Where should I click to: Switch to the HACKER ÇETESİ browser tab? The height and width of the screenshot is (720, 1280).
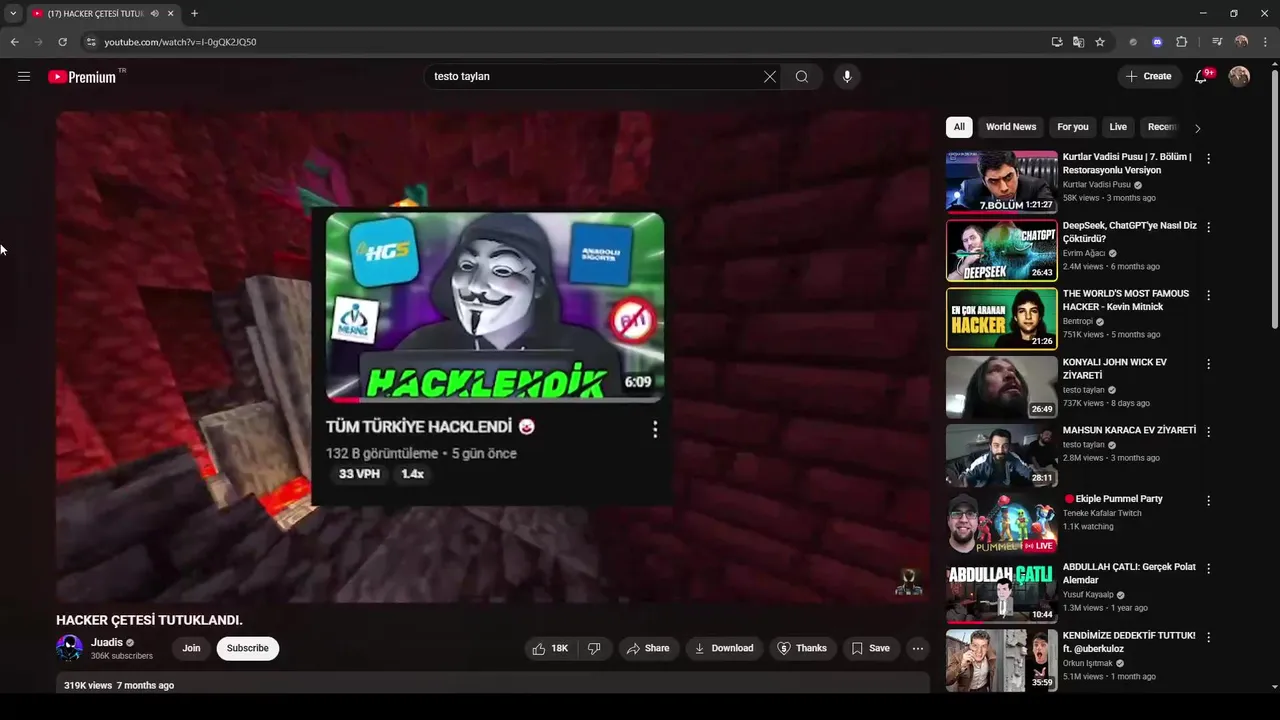(95, 13)
